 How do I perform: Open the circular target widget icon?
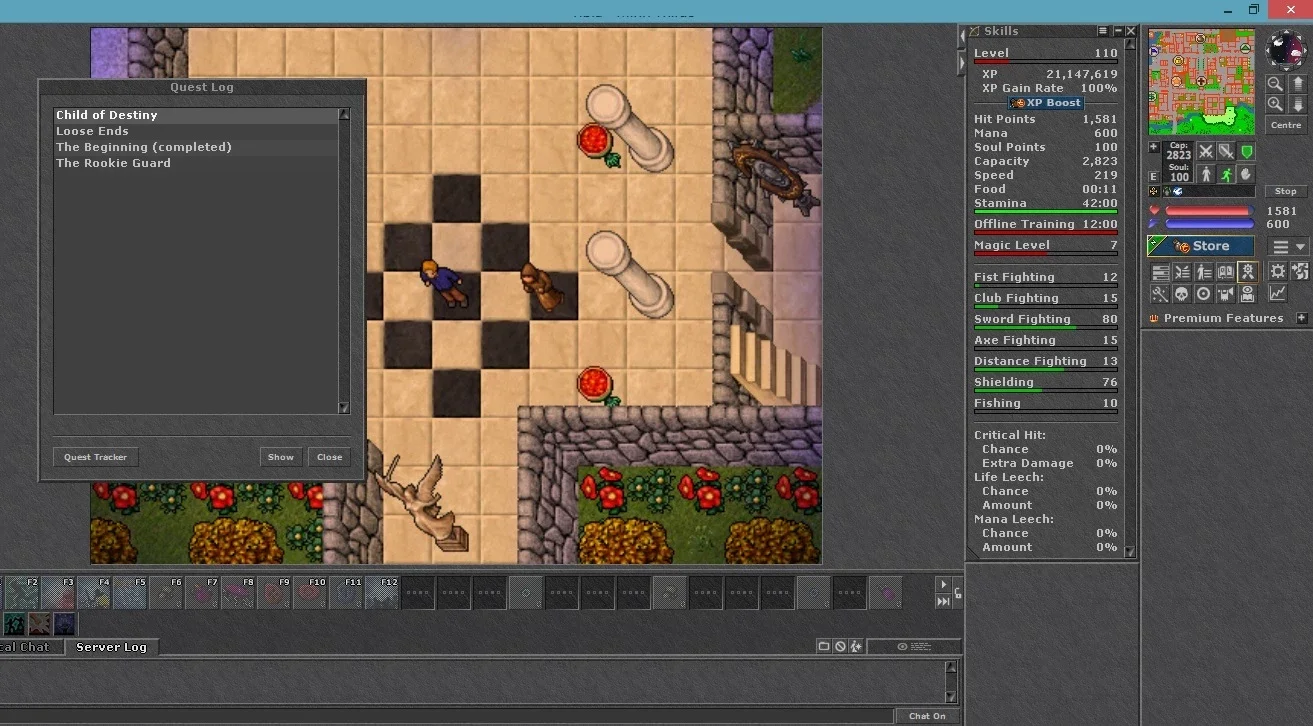tap(1204, 294)
